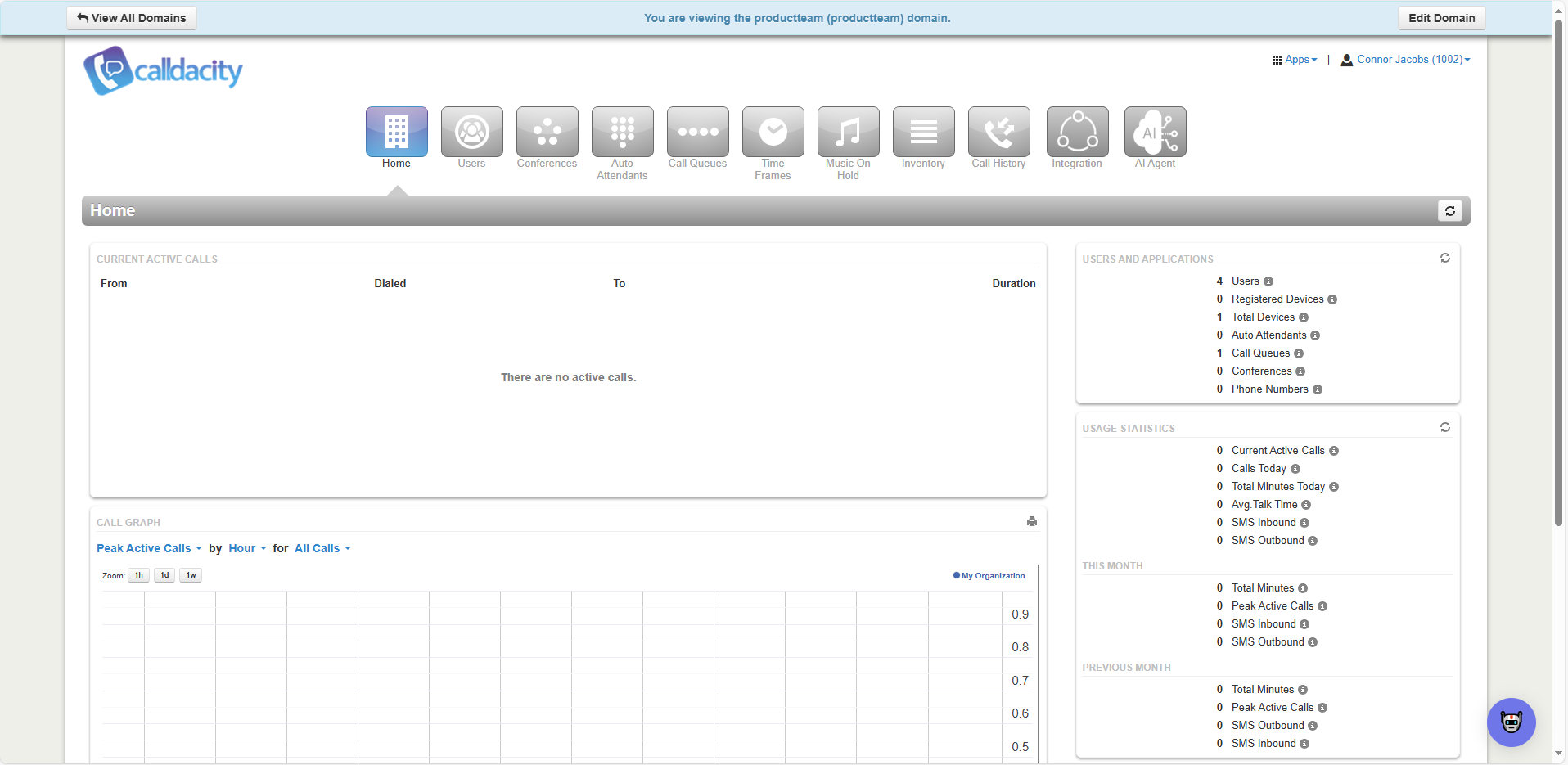Open Music On Hold settings

pos(848,133)
